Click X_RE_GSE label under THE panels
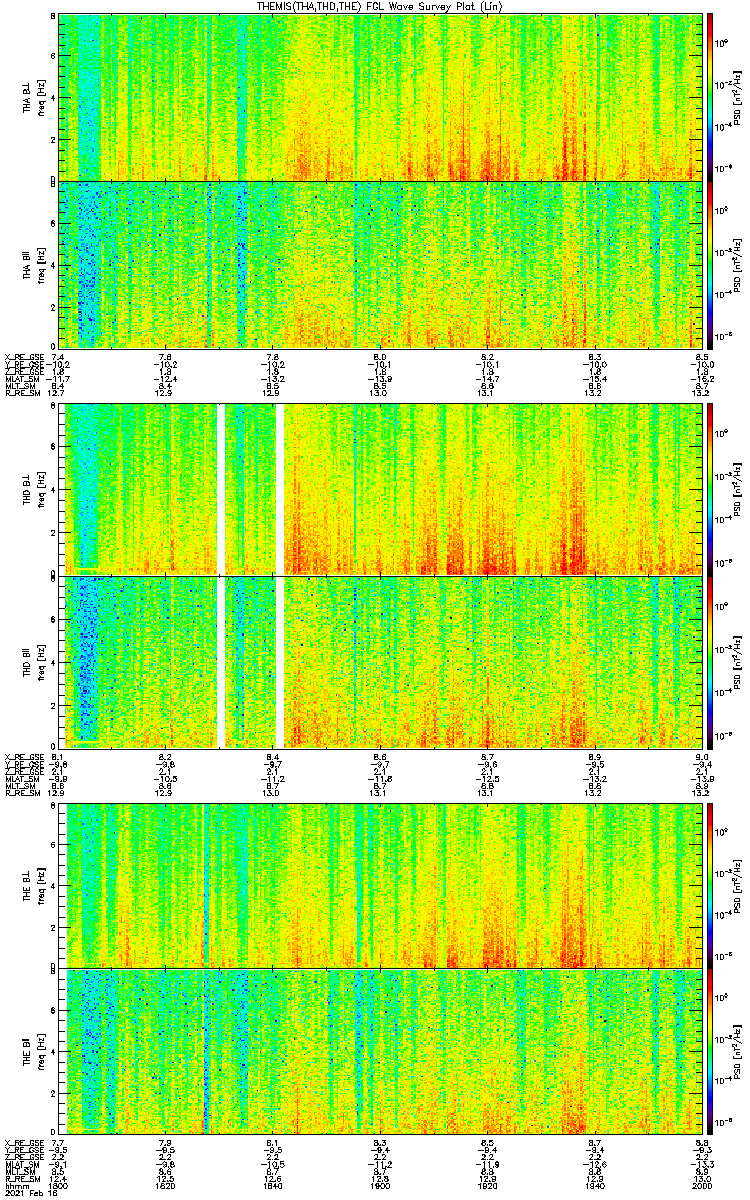Image resolution: width=750 pixels, height=1200 pixels. 25,1142
